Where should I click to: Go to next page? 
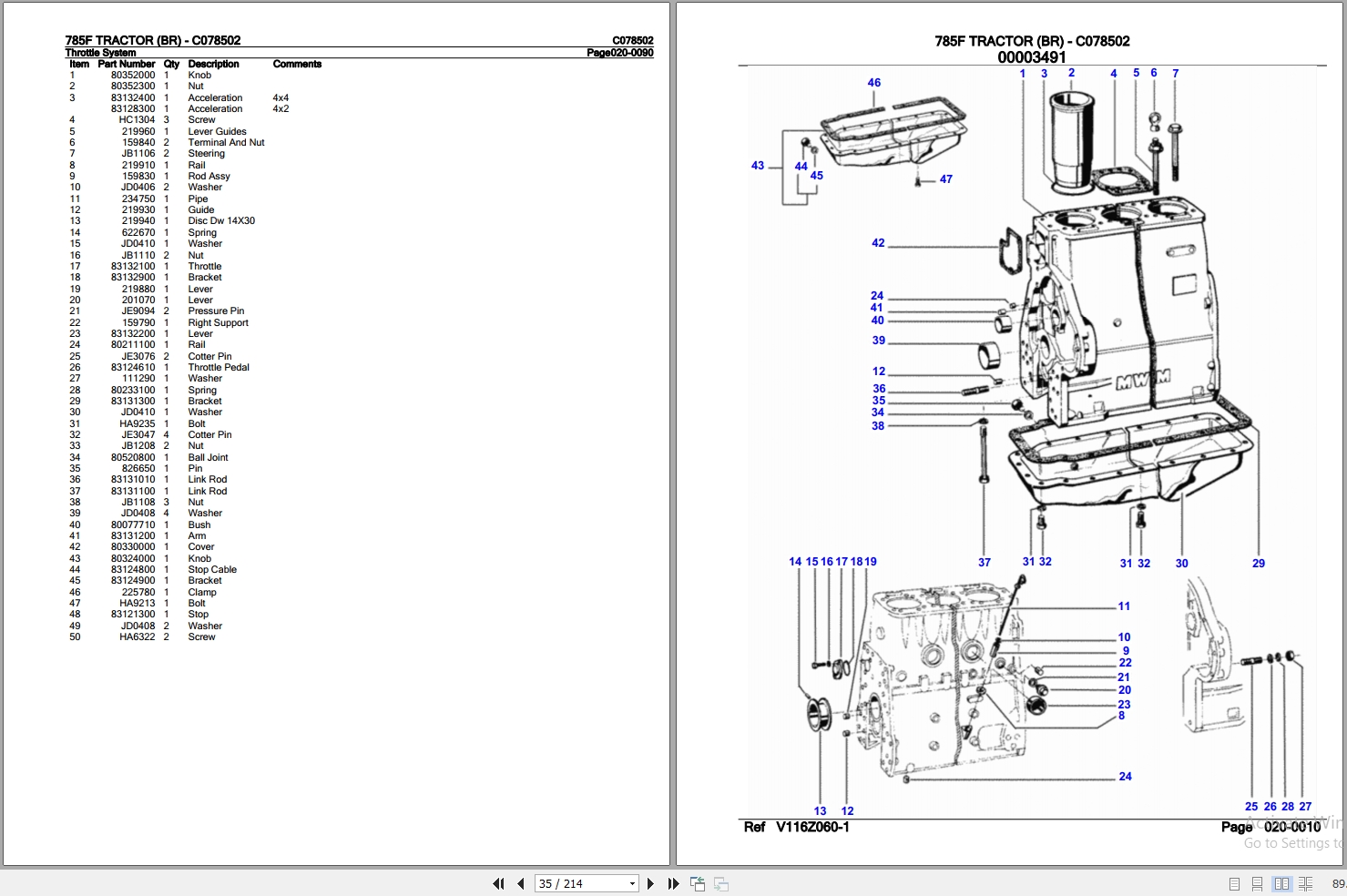tap(650, 883)
